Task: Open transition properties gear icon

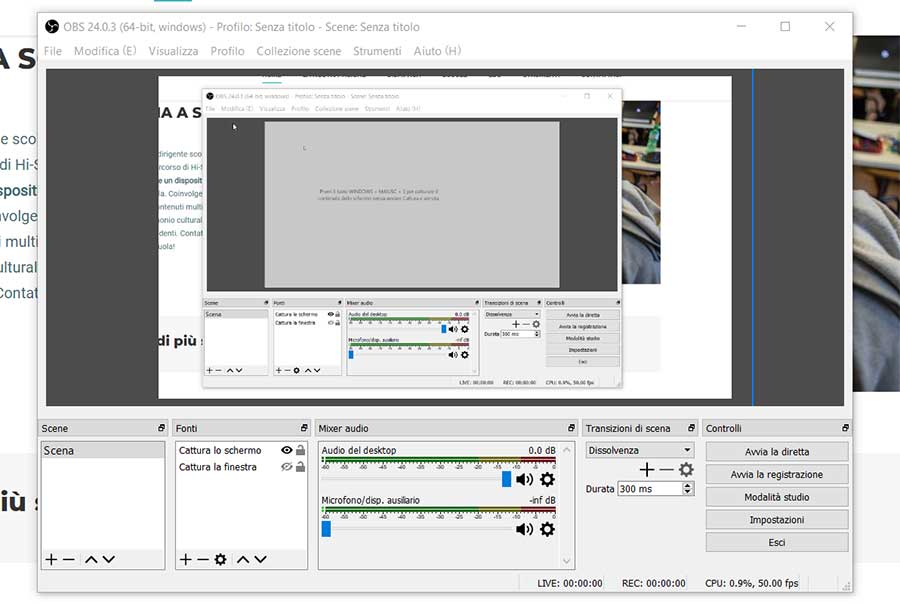Action: point(686,470)
